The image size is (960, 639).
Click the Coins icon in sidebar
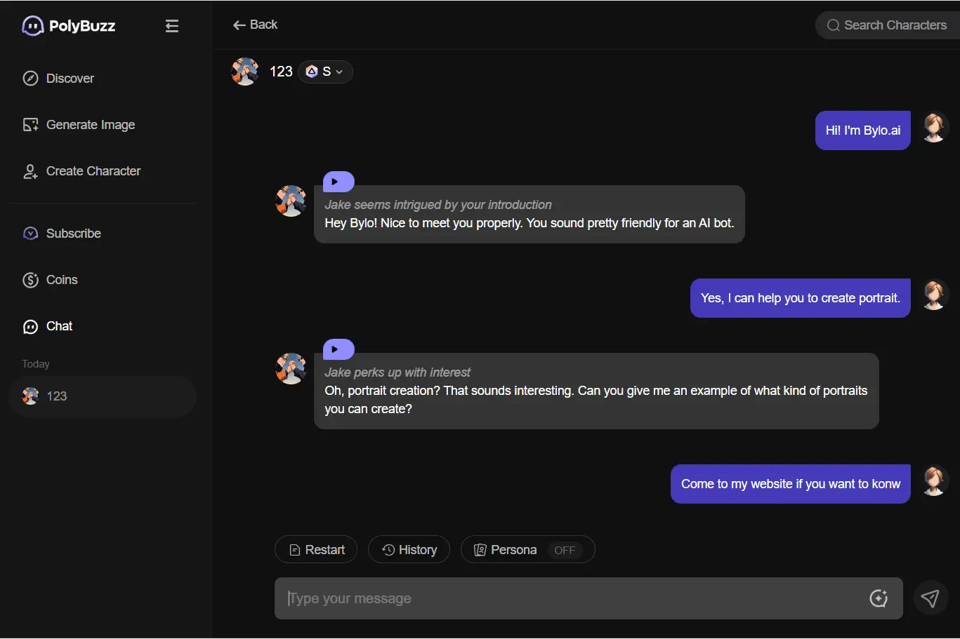click(x=31, y=280)
